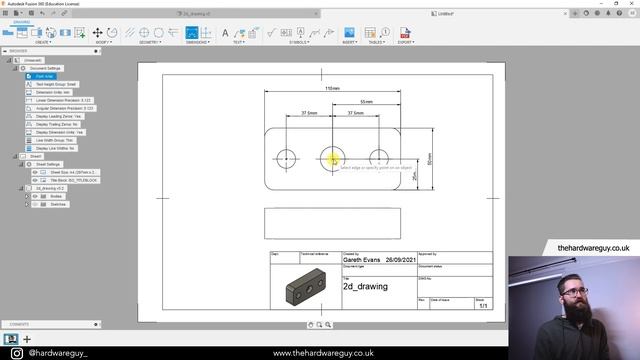Viewport: 640px width, 360px height.
Task: Open the DIMENSIONS dropdown menu
Action: click(x=198, y=42)
